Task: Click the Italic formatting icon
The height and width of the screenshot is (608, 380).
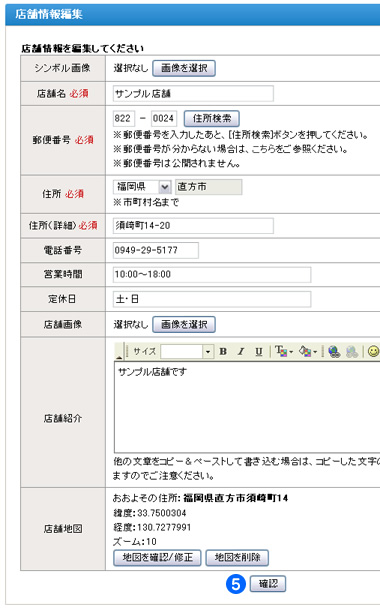Action: pyautogui.click(x=241, y=351)
